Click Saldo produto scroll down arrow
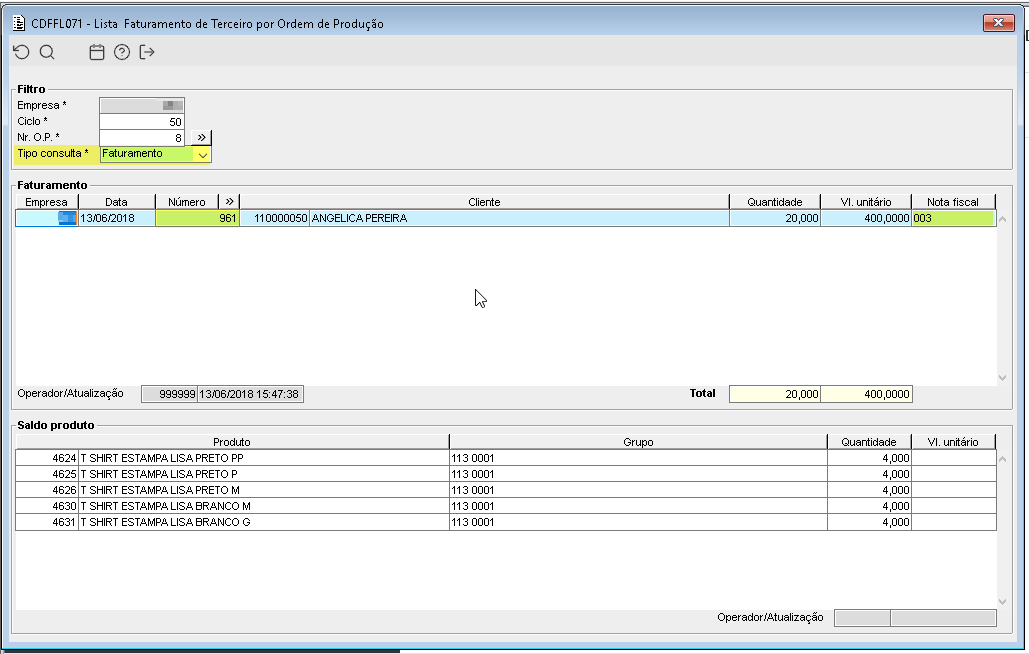Image resolution: width=1029 pixels, height=654 pixels. [x=1002, y=602]
